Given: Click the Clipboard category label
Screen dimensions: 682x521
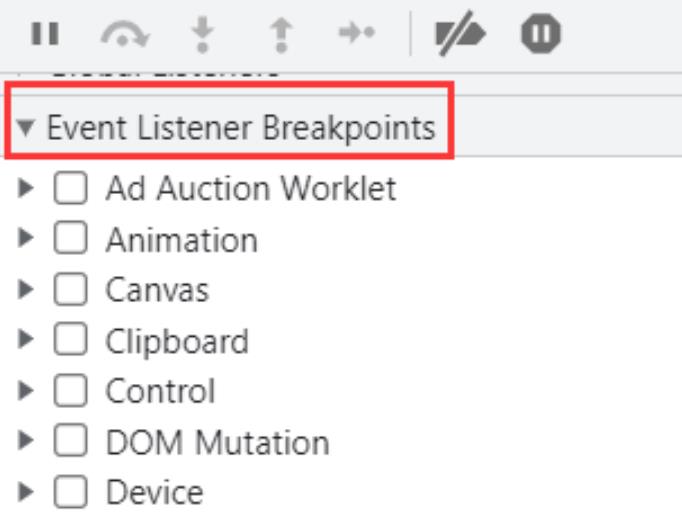Looking at the screenshot, I should 177,341.
